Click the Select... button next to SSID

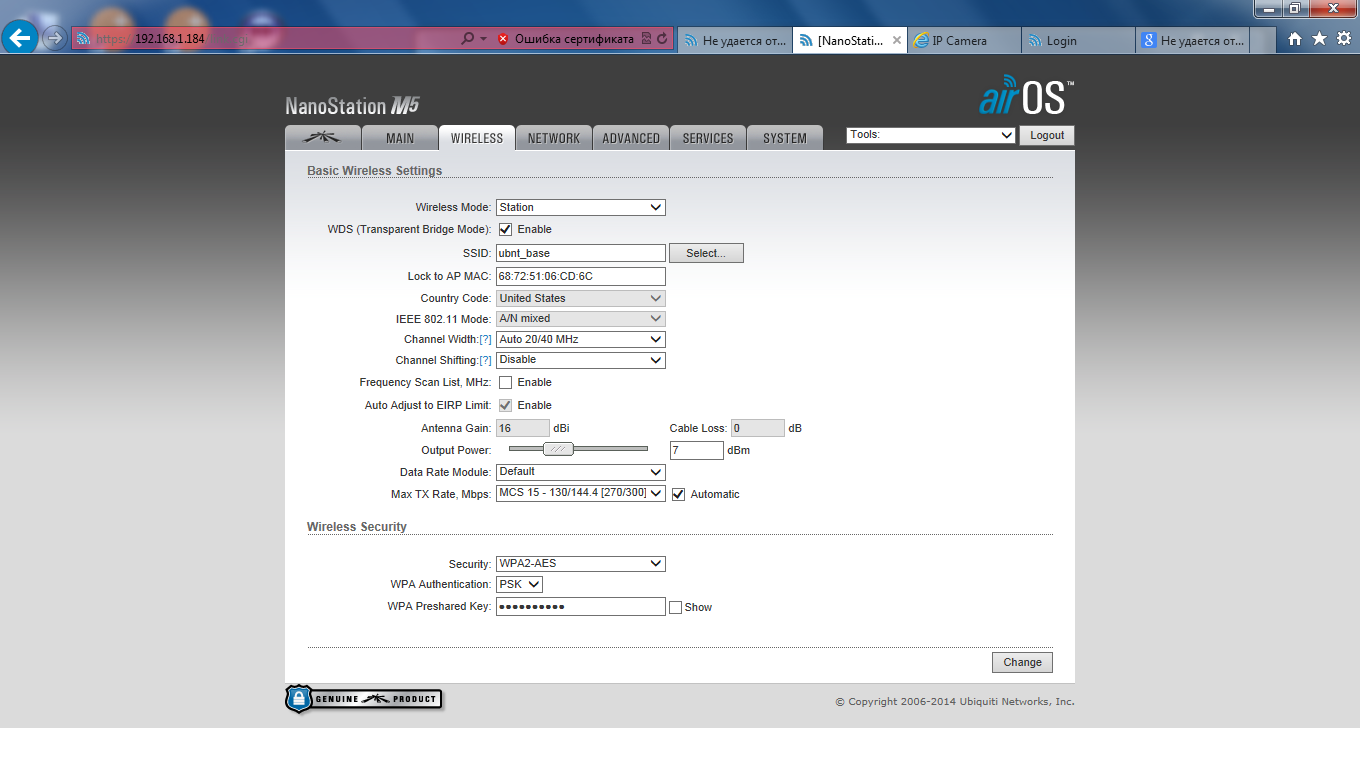point(706,253)
